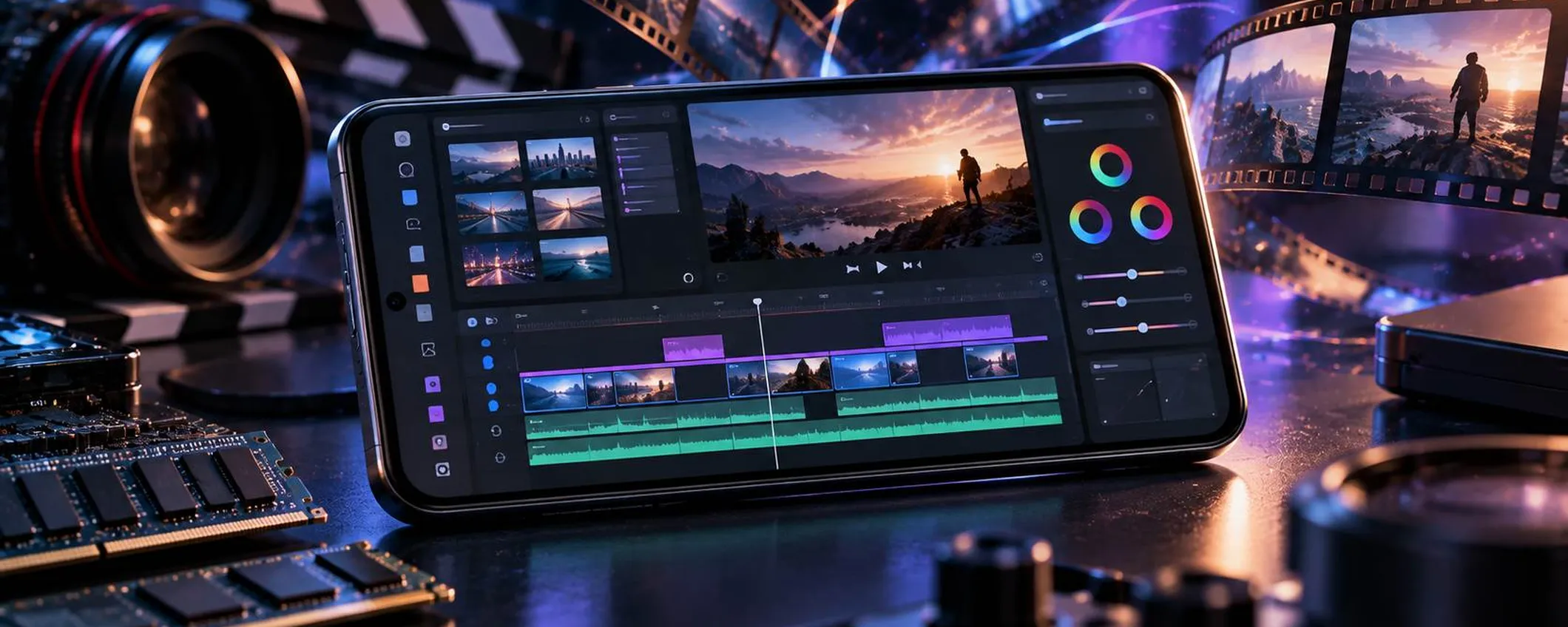The image size is (1568, 627).
Task: Open the image icon in the sidebar
Action: pyautogui.click(x=428, y=350)
